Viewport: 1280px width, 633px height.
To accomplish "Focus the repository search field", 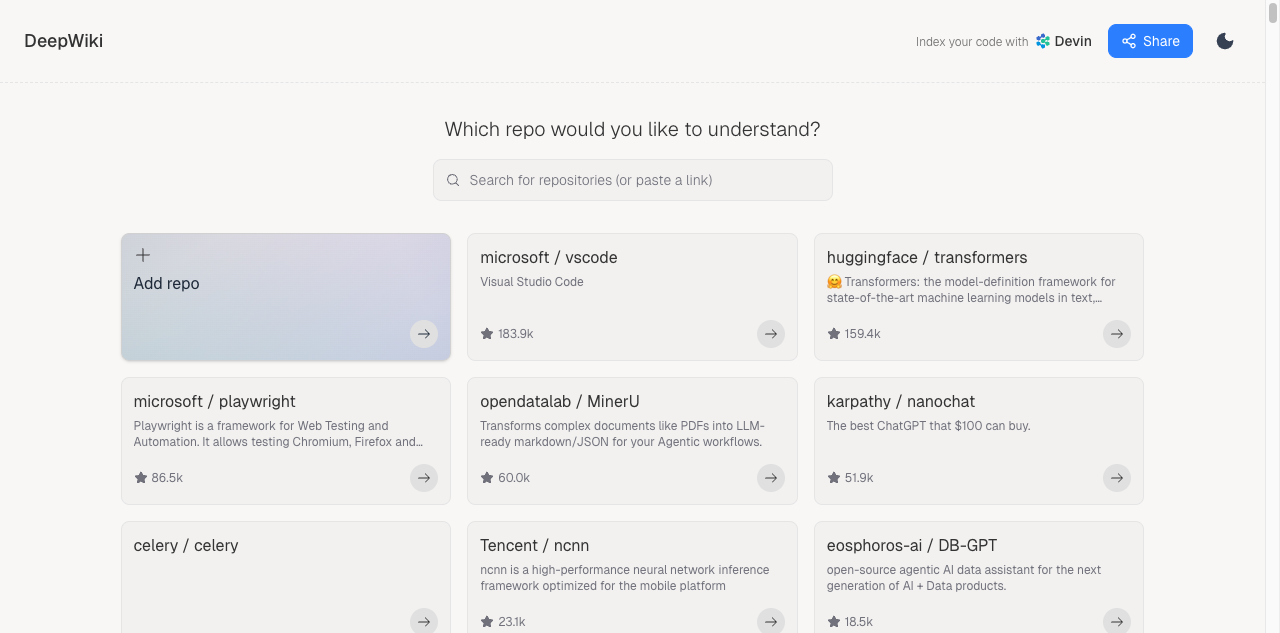I will tap(633, 180).
